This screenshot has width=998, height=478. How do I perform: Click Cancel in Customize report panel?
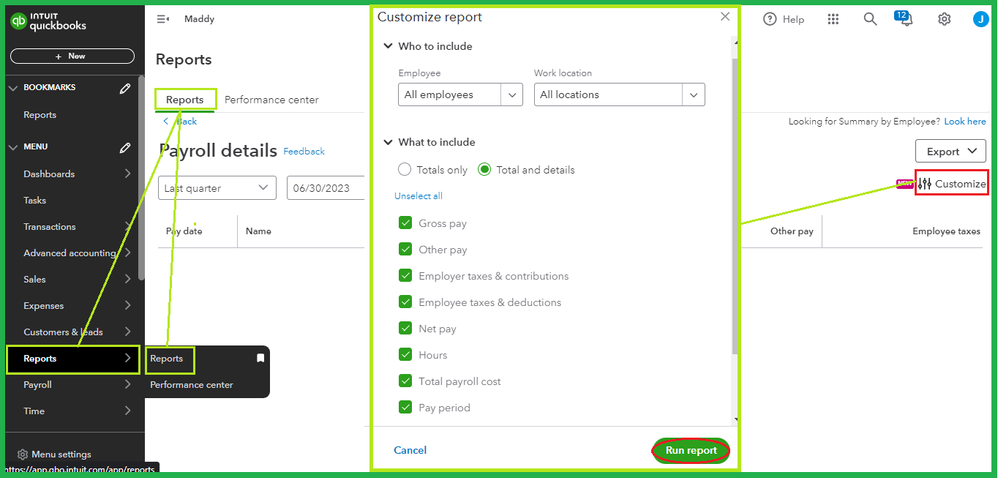[x=410, y=451]
